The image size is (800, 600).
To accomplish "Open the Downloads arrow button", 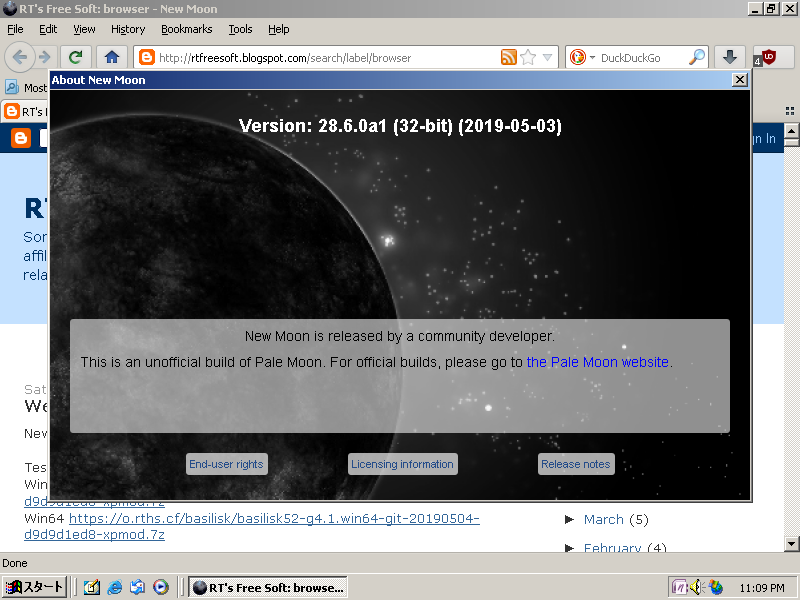I will coord(730,57).
